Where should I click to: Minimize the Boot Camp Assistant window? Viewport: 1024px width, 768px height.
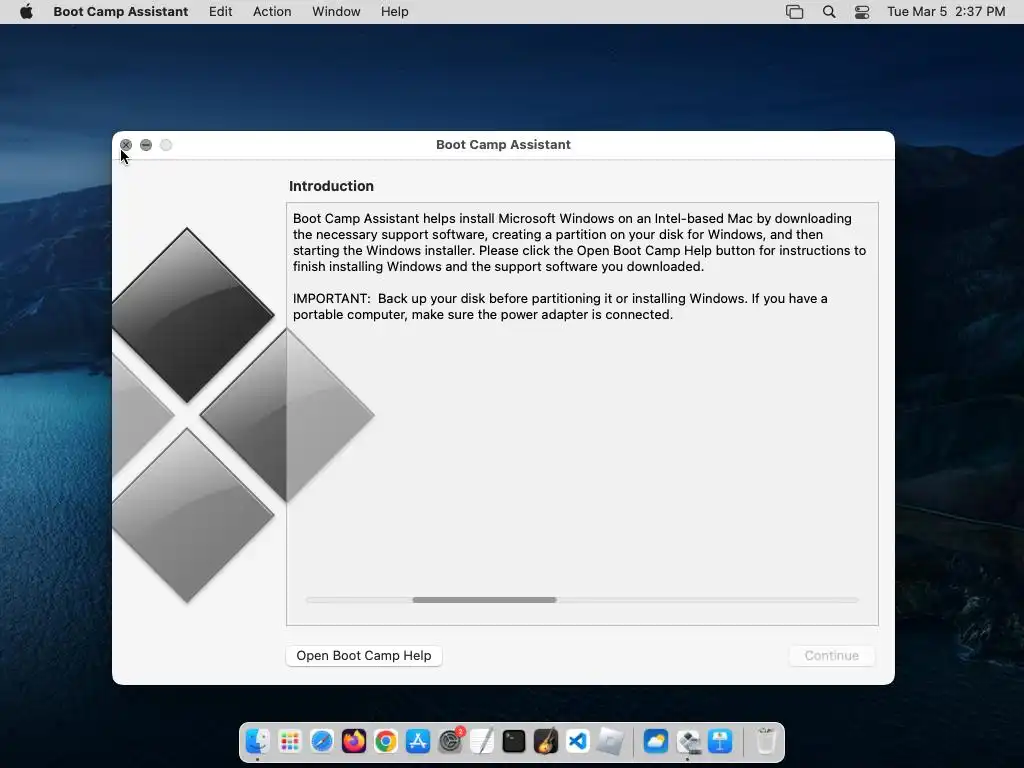click(146, 145)
